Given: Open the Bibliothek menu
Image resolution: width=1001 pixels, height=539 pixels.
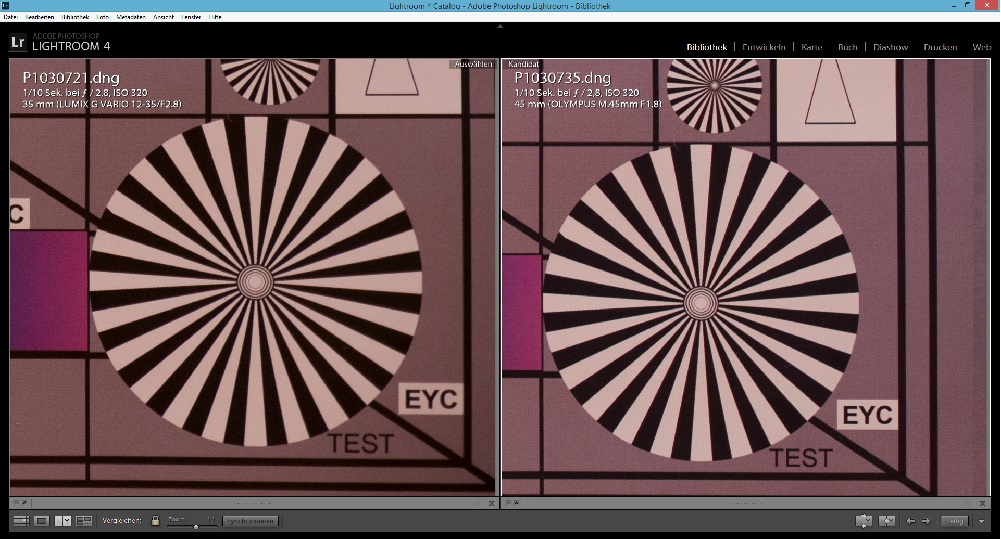Looking at the screenshot, I should coord(75,17).
